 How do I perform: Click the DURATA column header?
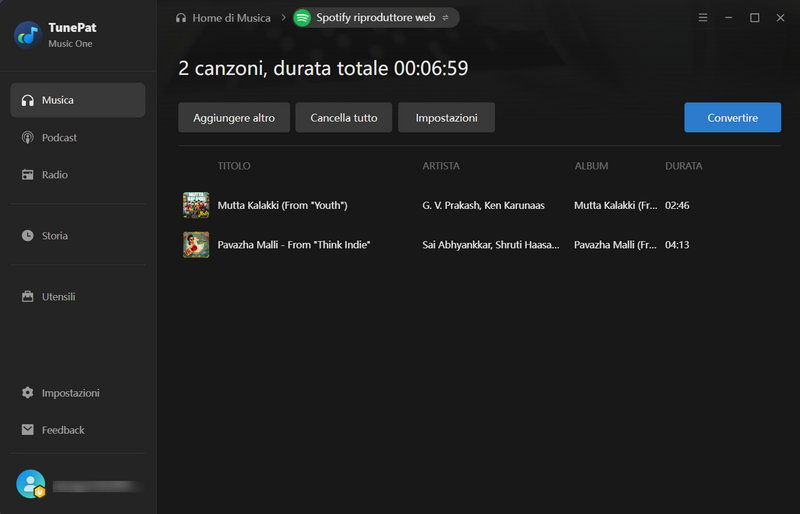pos(684,166)
